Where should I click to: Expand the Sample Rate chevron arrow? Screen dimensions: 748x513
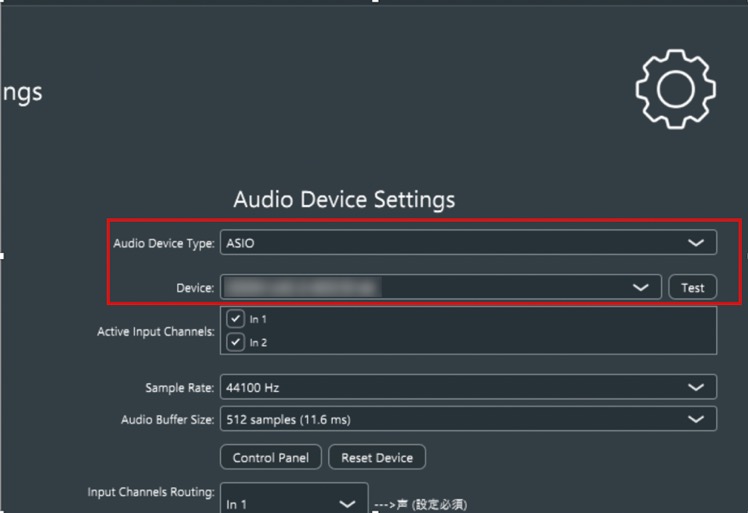(696, 387)
